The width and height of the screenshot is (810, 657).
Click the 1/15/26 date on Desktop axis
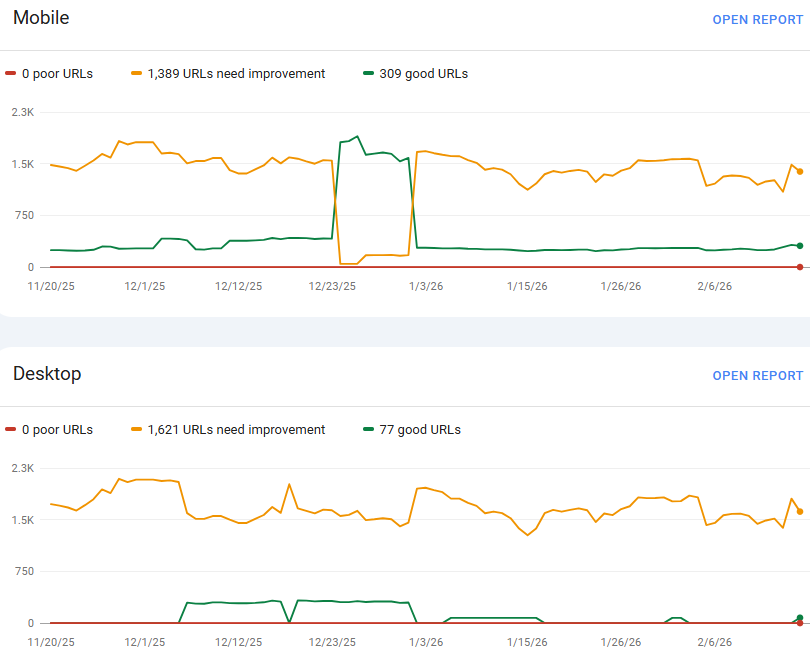point(527,642)
